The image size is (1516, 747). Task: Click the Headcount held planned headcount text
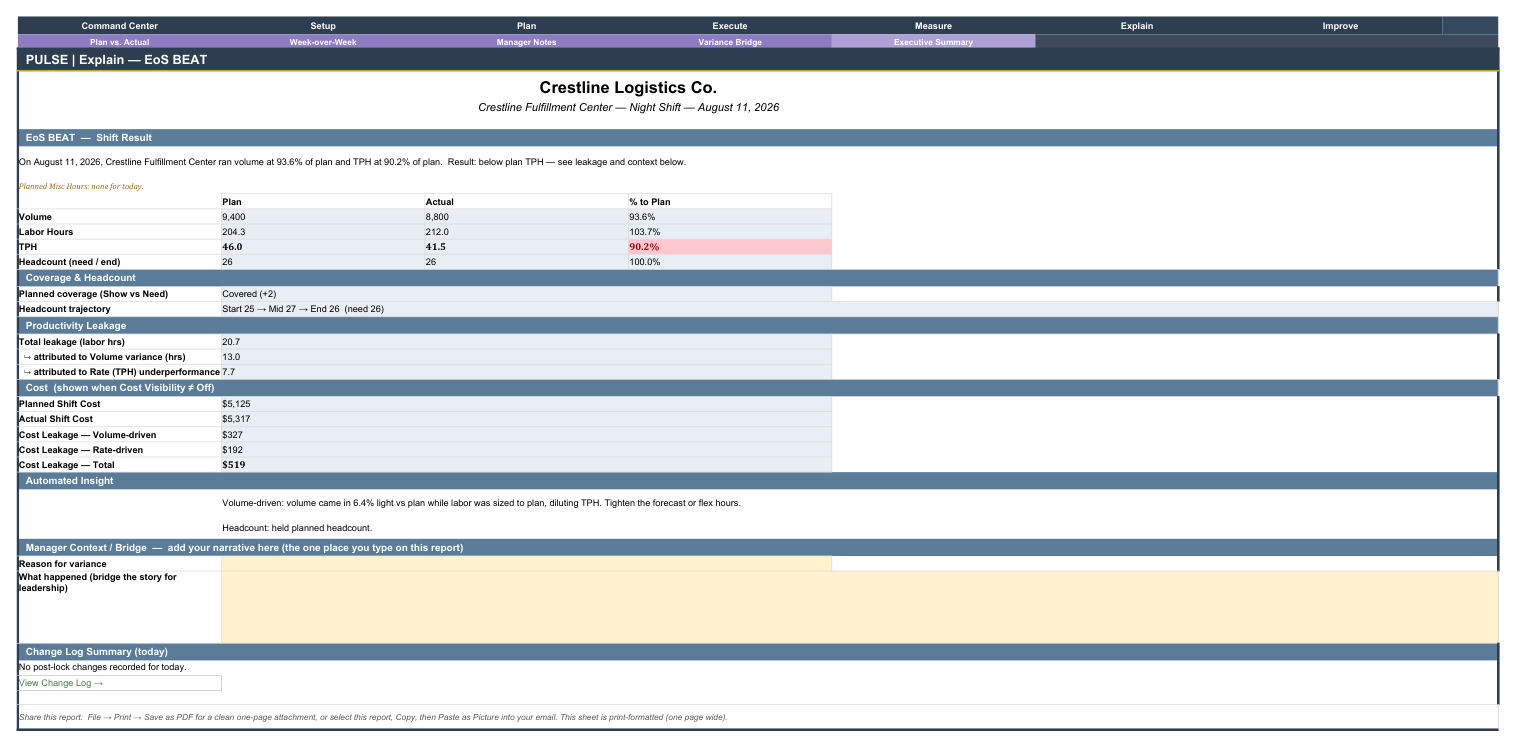point(297,528)
